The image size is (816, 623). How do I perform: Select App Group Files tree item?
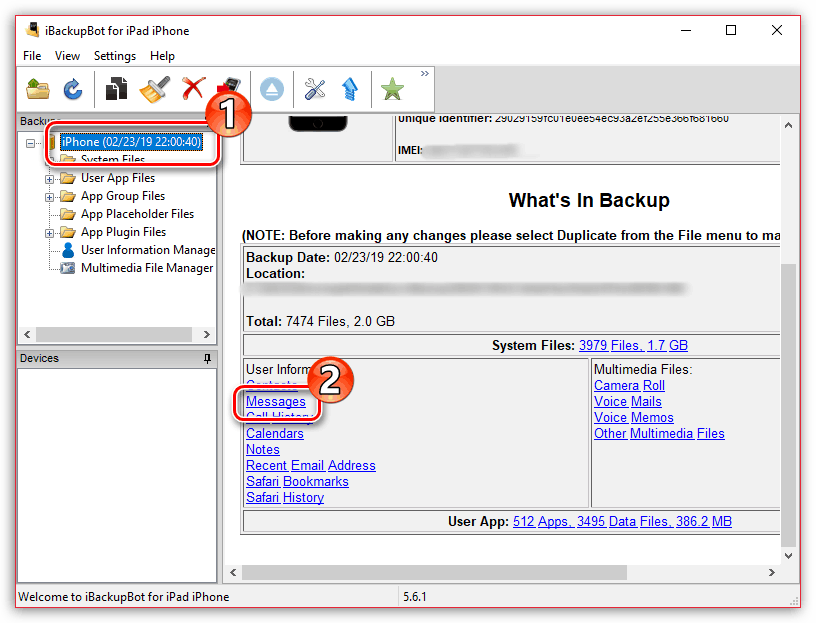[123, 196]
